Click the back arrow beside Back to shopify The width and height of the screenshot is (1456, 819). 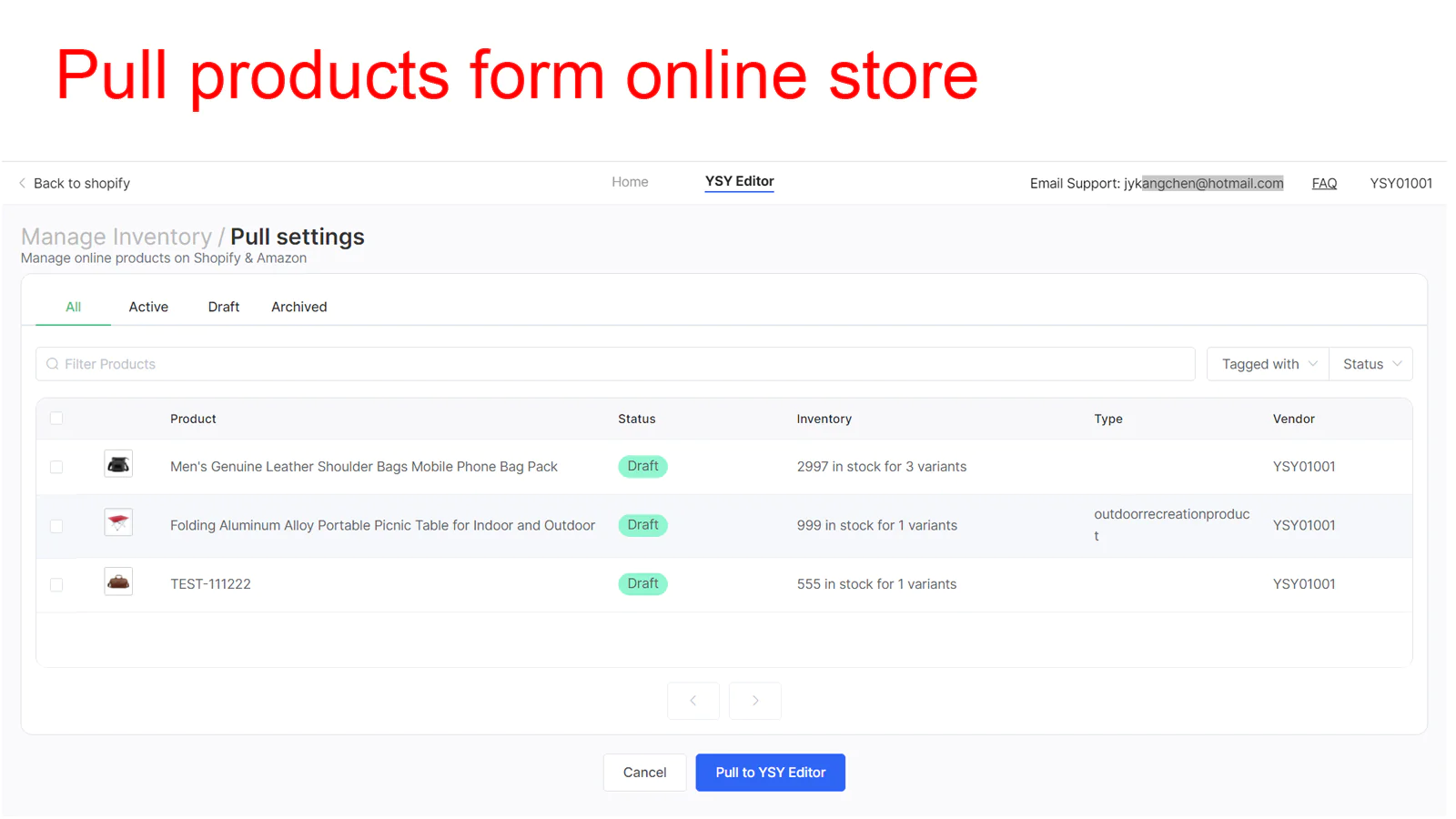22,183
